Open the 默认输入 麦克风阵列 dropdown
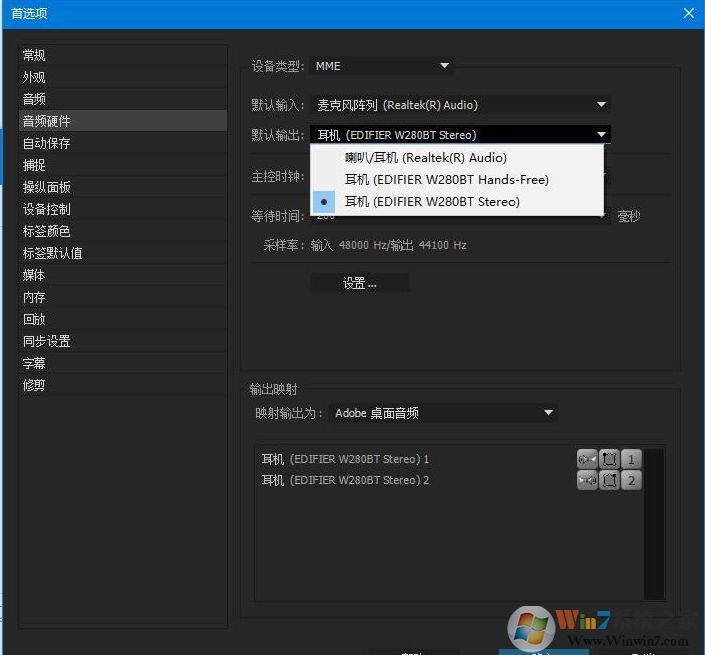 [x=460, y=105]
